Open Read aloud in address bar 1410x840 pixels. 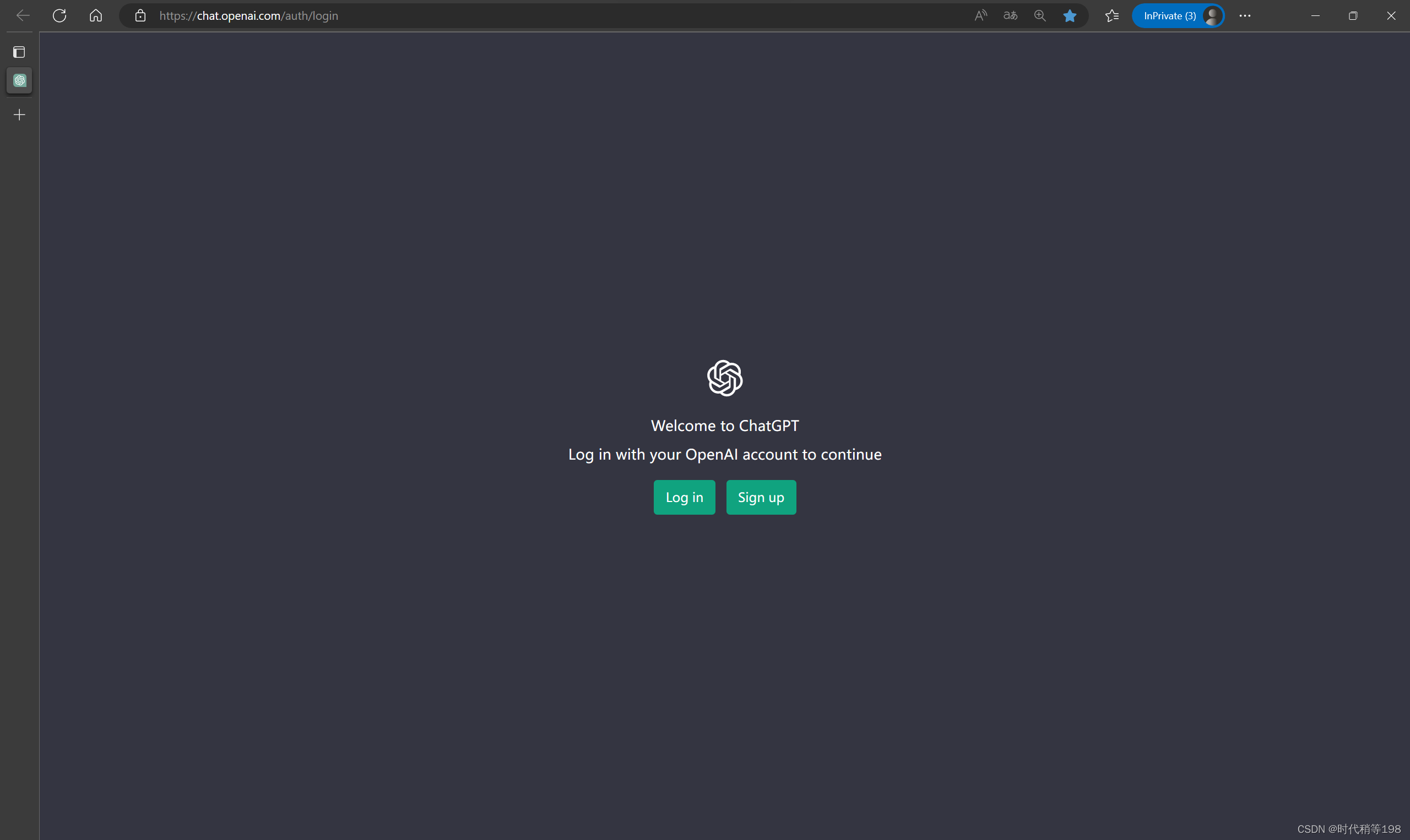(981, 16)
